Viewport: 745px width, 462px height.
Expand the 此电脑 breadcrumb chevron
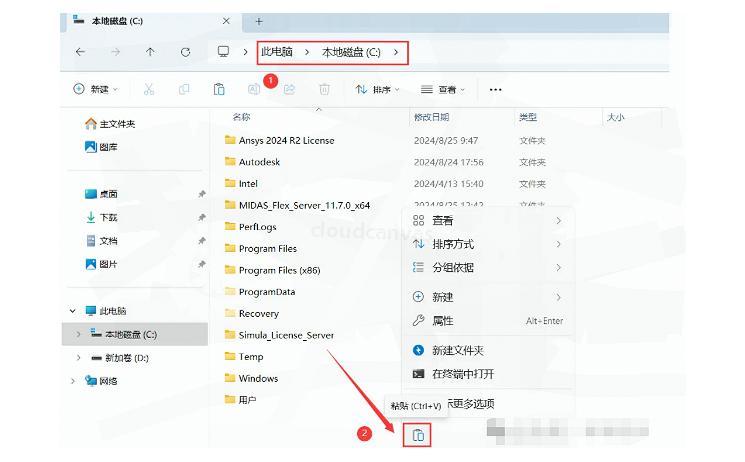(x=307, y=52)
